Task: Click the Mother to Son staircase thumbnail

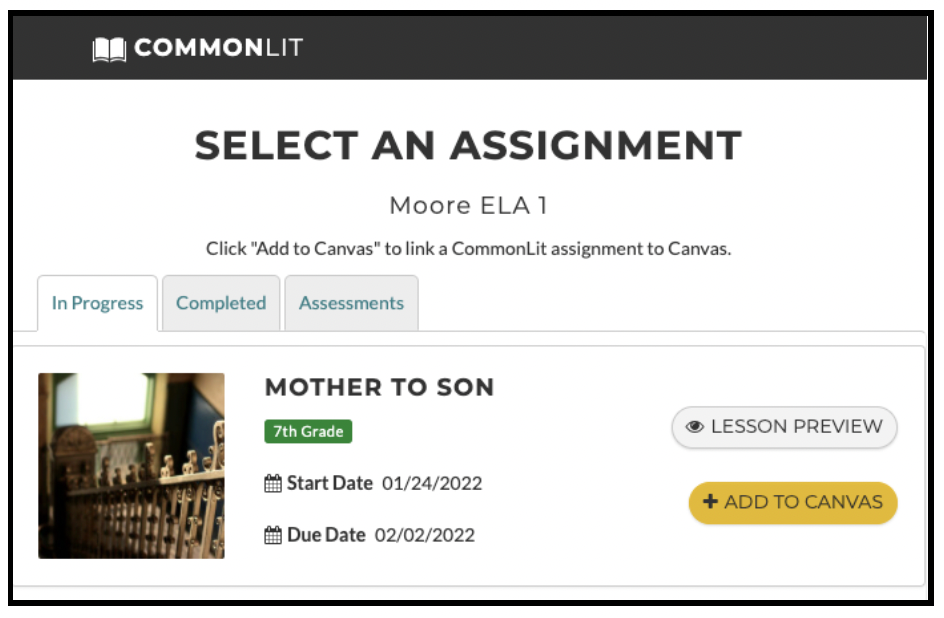Action: 131,465
